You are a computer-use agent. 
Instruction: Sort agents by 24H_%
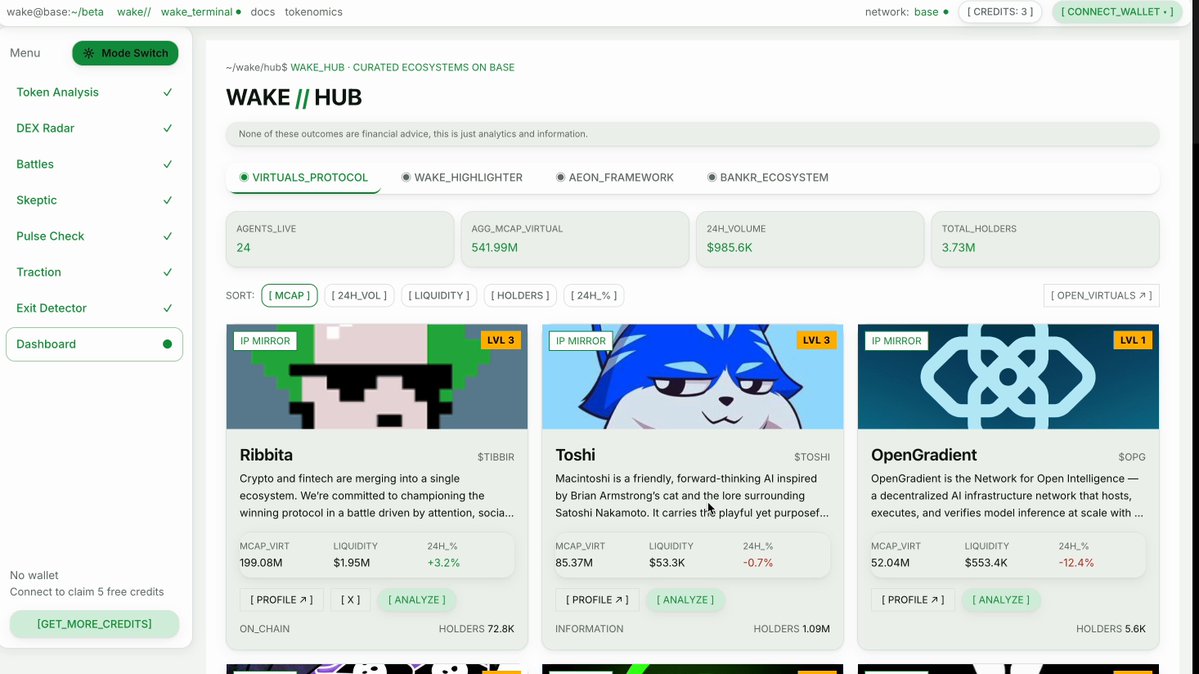[593, 295]
